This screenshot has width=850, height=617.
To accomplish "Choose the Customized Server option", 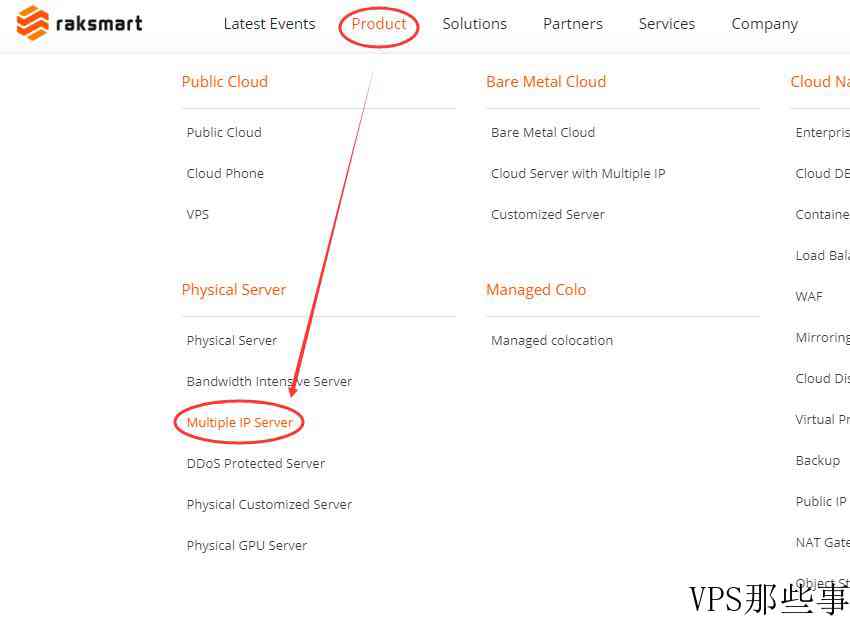I will pos(548,214).
